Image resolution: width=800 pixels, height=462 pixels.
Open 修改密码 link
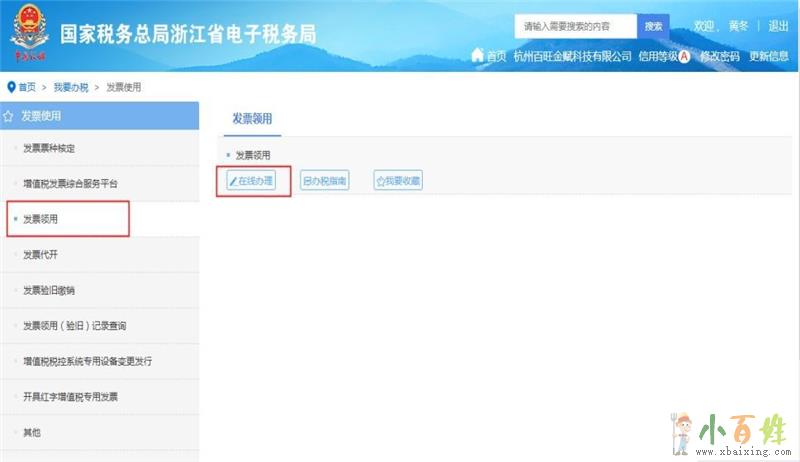coord(721,57)
